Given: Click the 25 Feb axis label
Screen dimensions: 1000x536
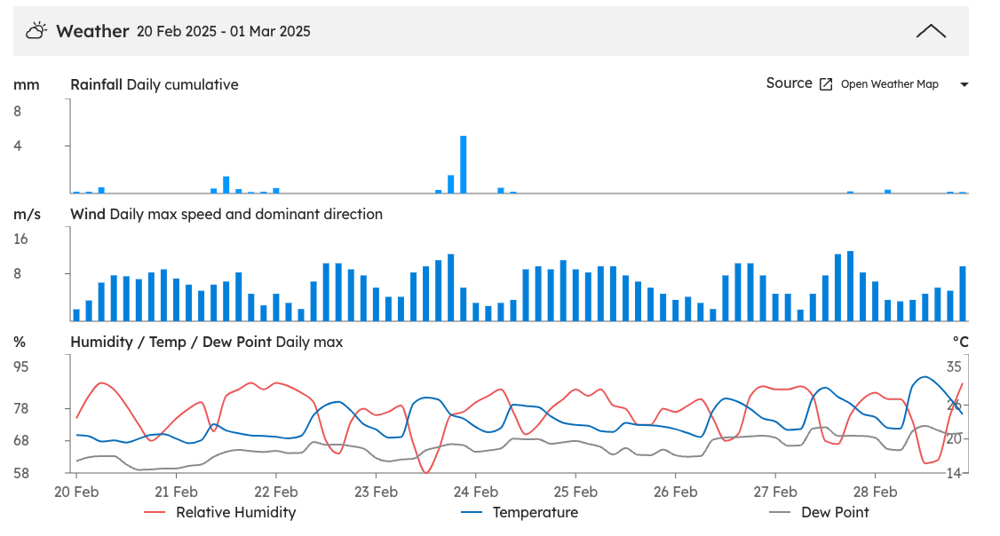Looking at the screenshot, I should (575, 492).
